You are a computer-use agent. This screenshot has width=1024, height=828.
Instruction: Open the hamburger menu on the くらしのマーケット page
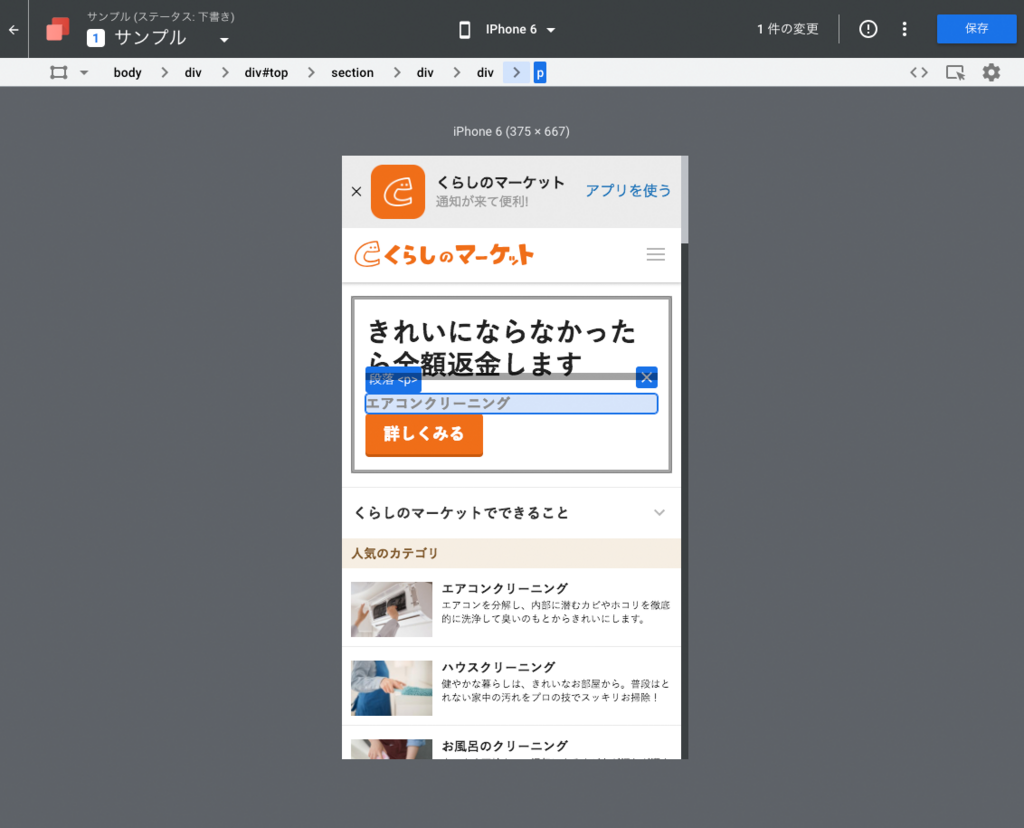tap(656, 254)
